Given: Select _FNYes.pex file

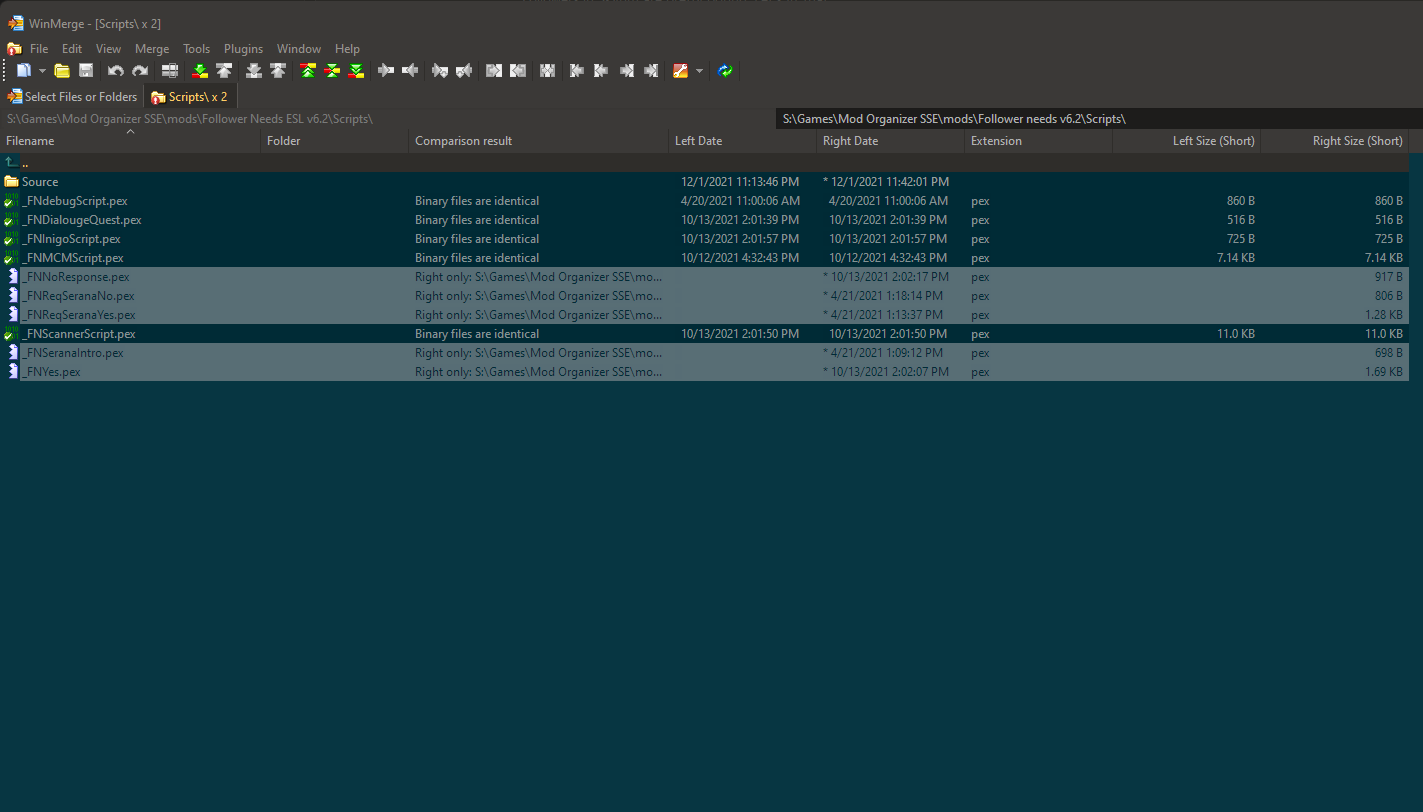Looking at the screenshot, I should click(704, 372).
